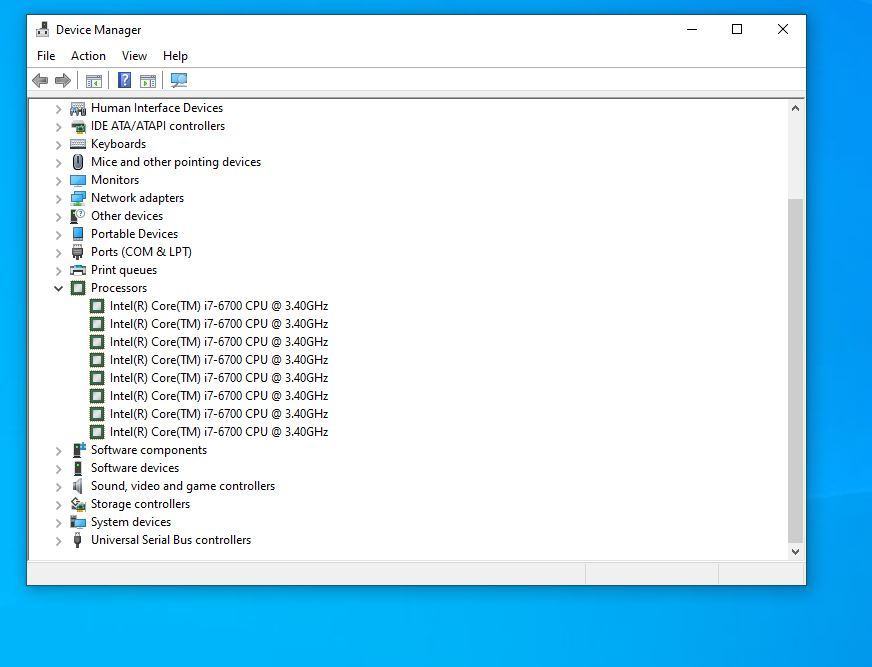Expand the Software devices node

pyautogui.click(x=58, y=469)
